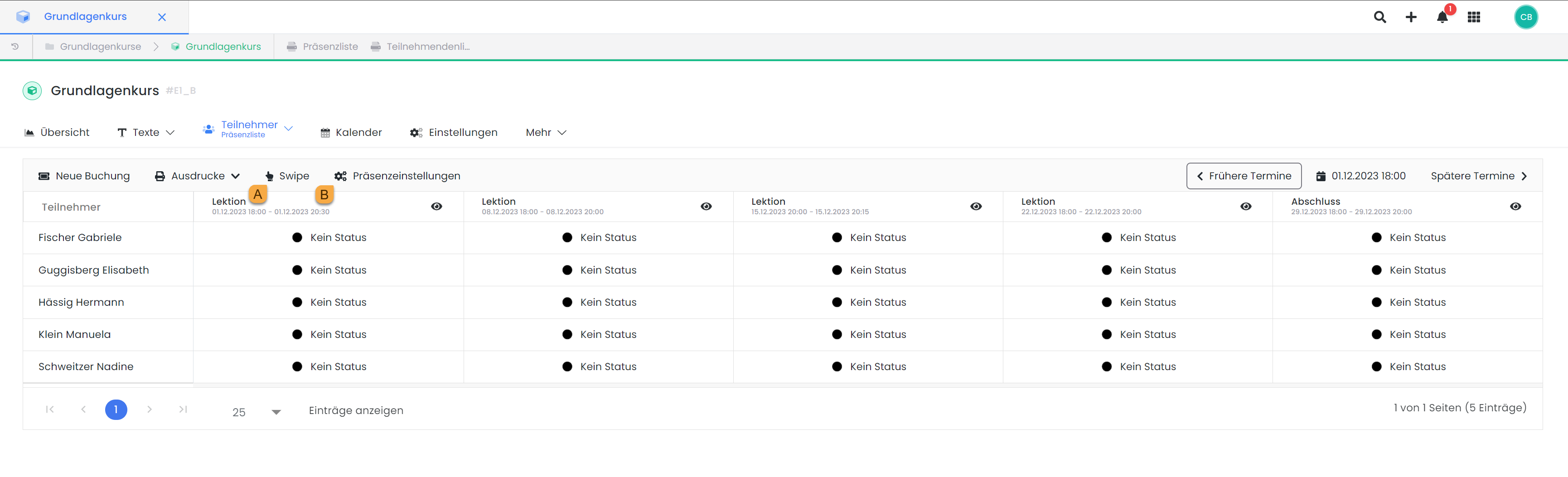Image resolution: width=1568 pixels, height=477 pixels.
Task: Toggle eye icon for Abschluss column
Action: (x=1515, y=207)
